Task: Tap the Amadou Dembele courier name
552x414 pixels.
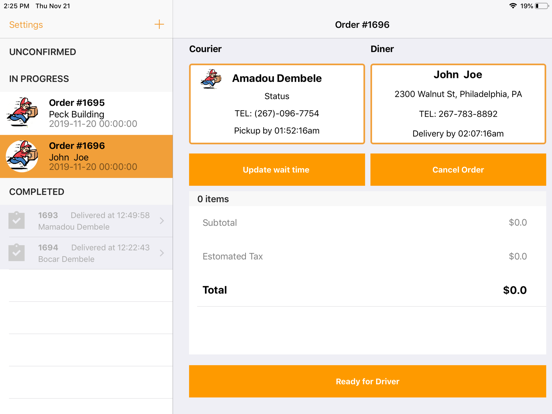Action: click(x=277, y=78)
